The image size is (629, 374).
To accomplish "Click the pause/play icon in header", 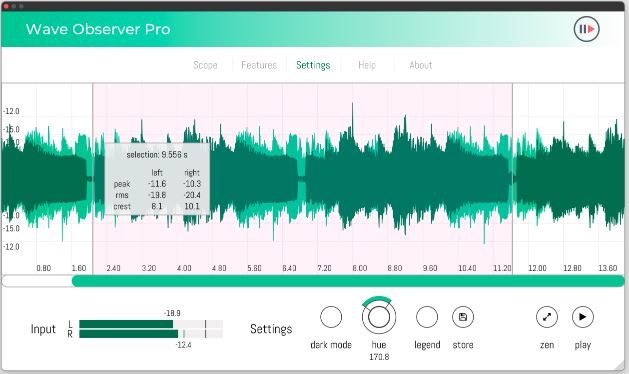I will coord(586,29).
